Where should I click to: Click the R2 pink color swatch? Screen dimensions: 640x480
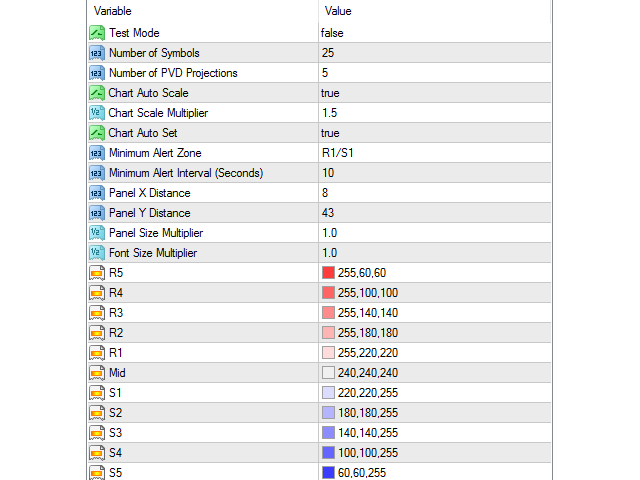pyautogui.click(x=329, y=332)
